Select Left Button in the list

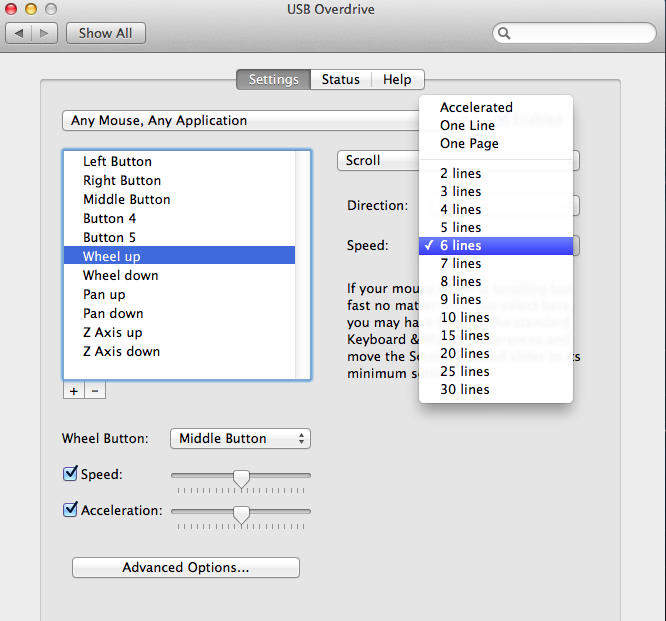pyautogui.click(x=179, y=161)
